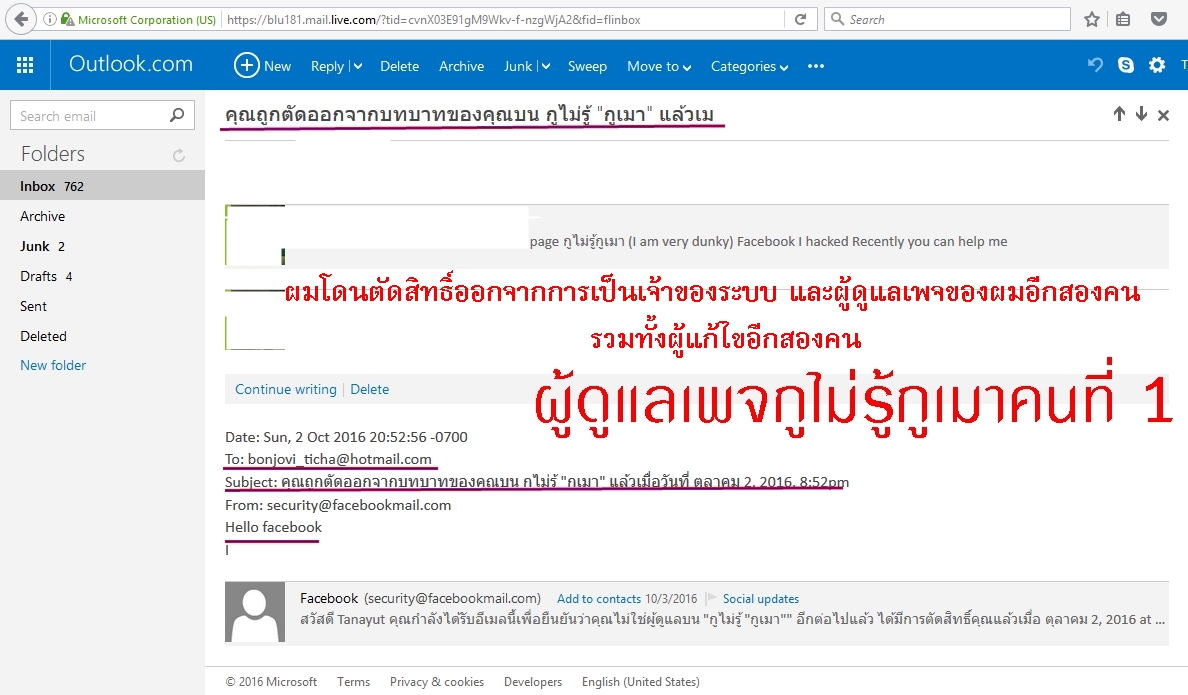Viewport: 1188px width, 695px height.
Task: Click Add to contacts link
Action: [x=599, y=599]
